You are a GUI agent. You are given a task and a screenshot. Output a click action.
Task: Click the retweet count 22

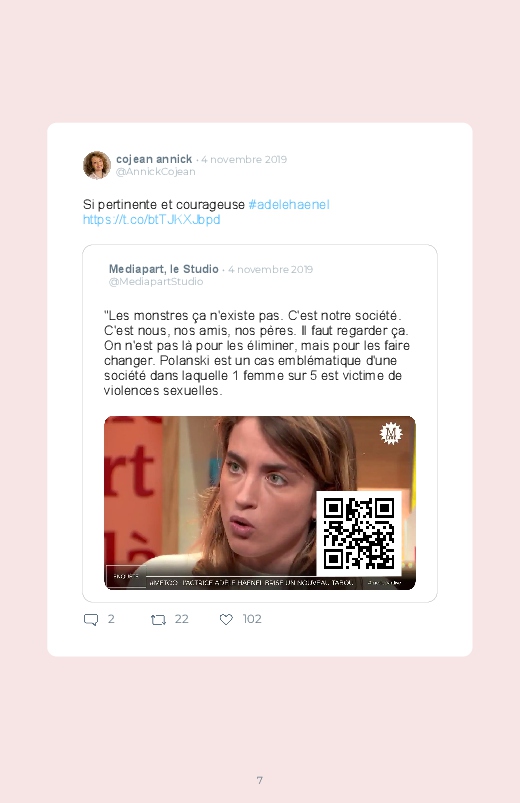click(x=181, y=619)
